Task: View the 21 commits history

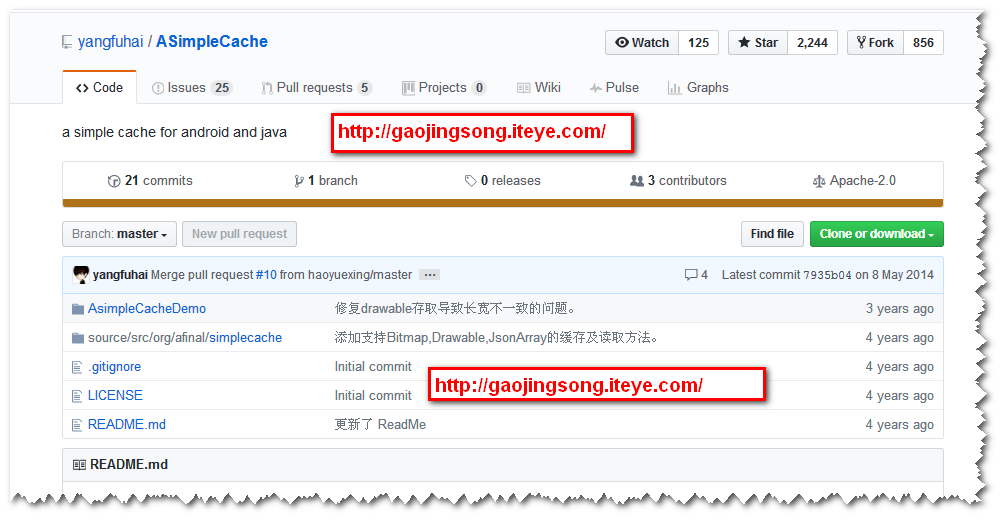Action: tap(150, 181)
